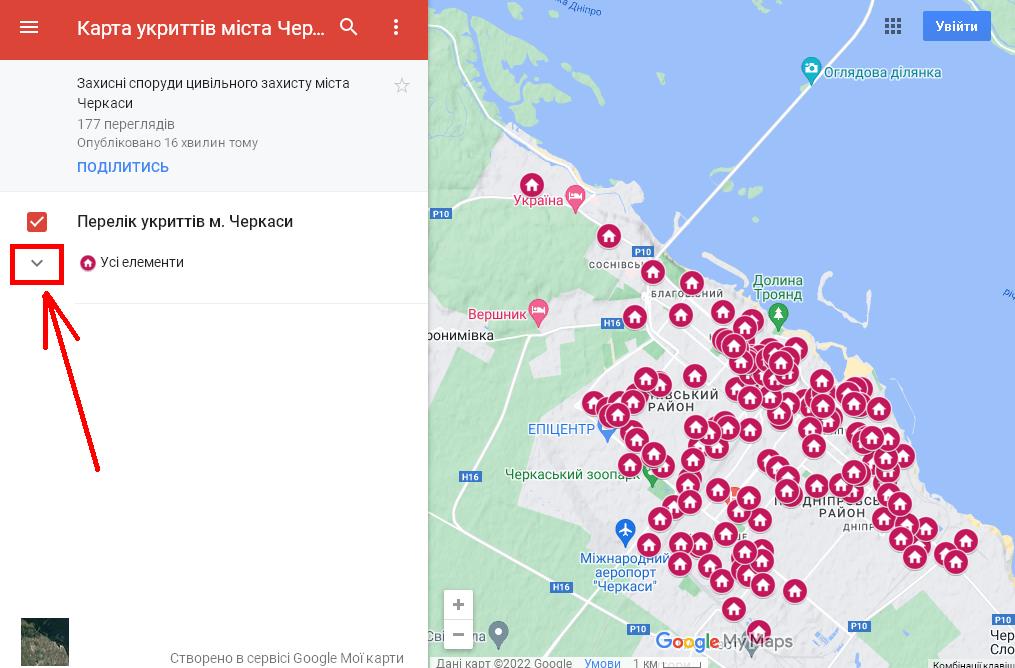Image resolution: width=1015 pixels, height=668 pixels.
Task: Click the Увійти sign-in button
Action: (956, 27)
